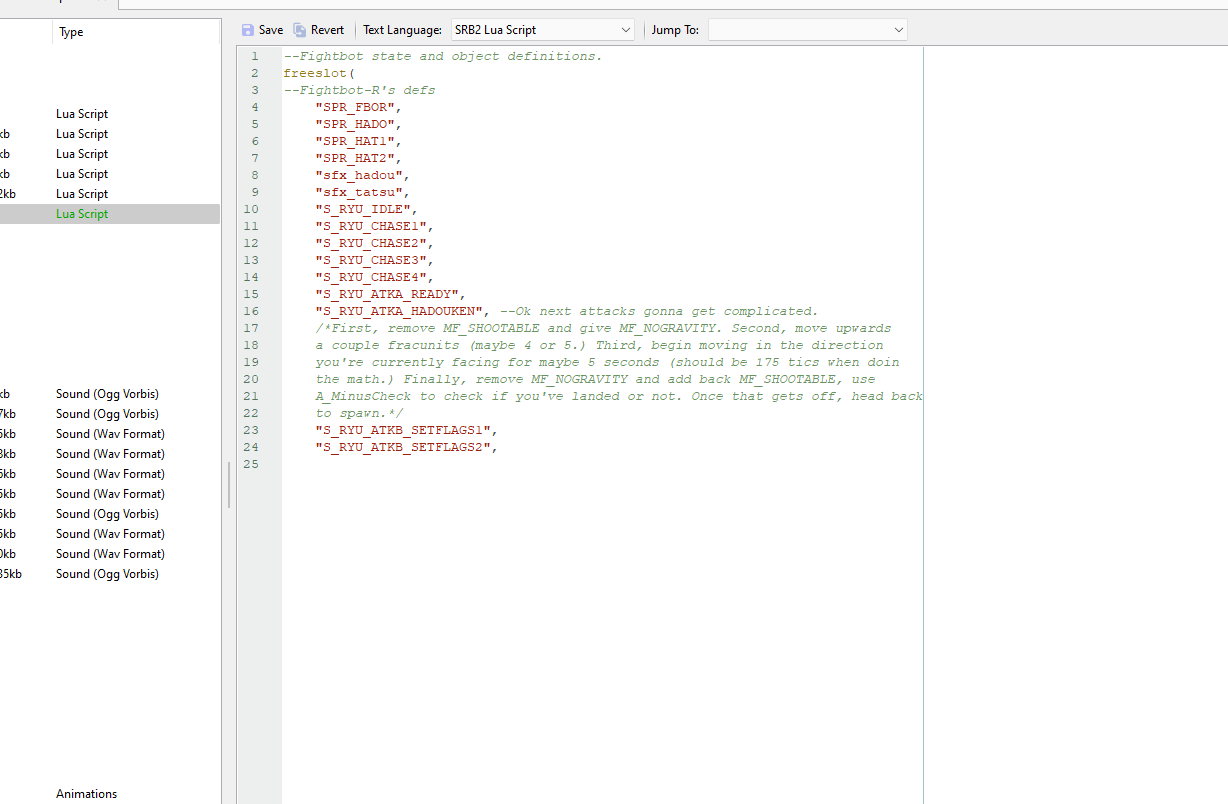Click the "sfx_hadou" string
Screen dimensions: 1228x804
coord(359,175)
